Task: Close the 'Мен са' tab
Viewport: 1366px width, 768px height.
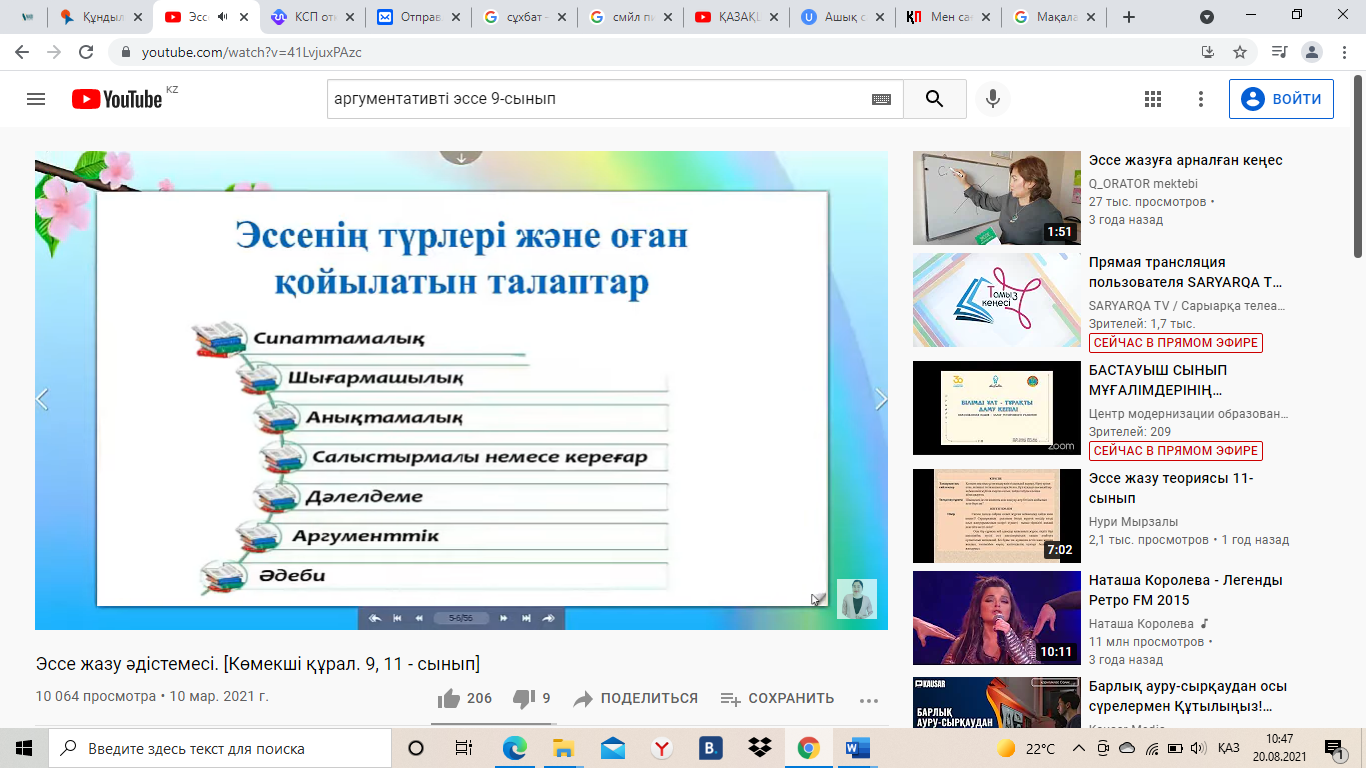Action: pos(988,17)
